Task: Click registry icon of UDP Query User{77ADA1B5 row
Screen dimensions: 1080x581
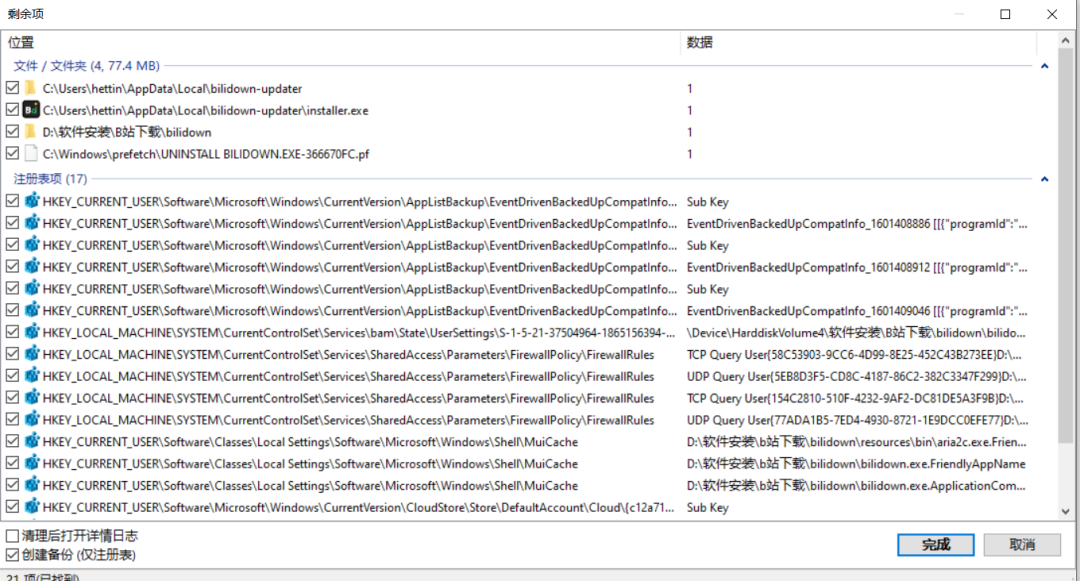Action: pos(32,419)
